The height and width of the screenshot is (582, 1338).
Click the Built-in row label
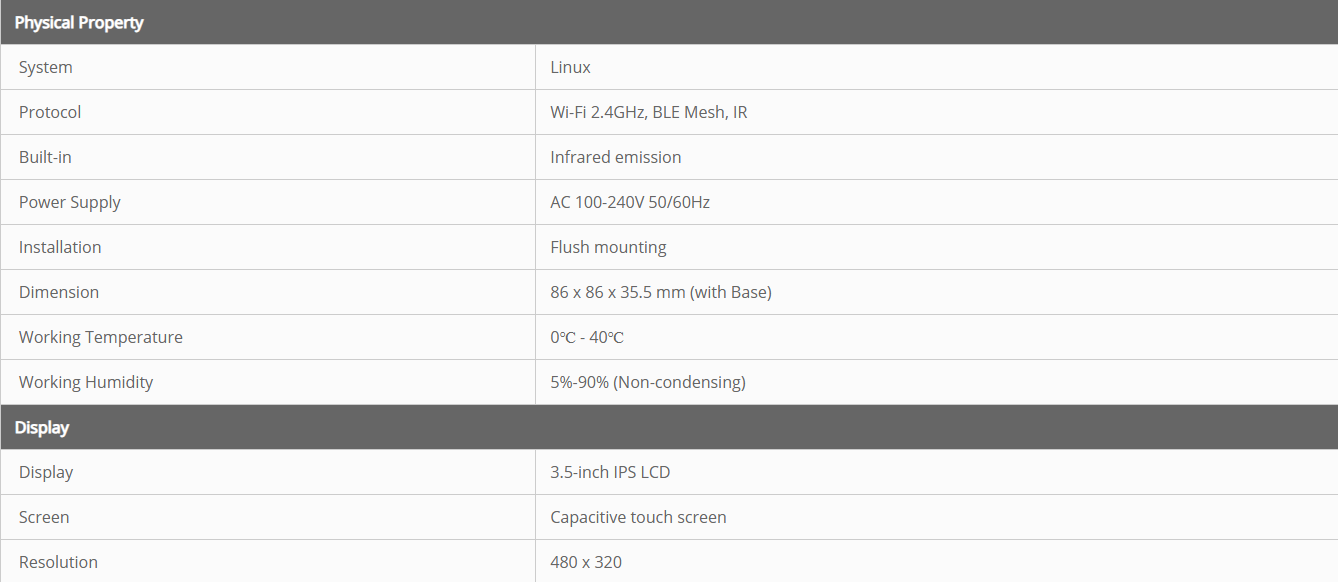[45, 157]
